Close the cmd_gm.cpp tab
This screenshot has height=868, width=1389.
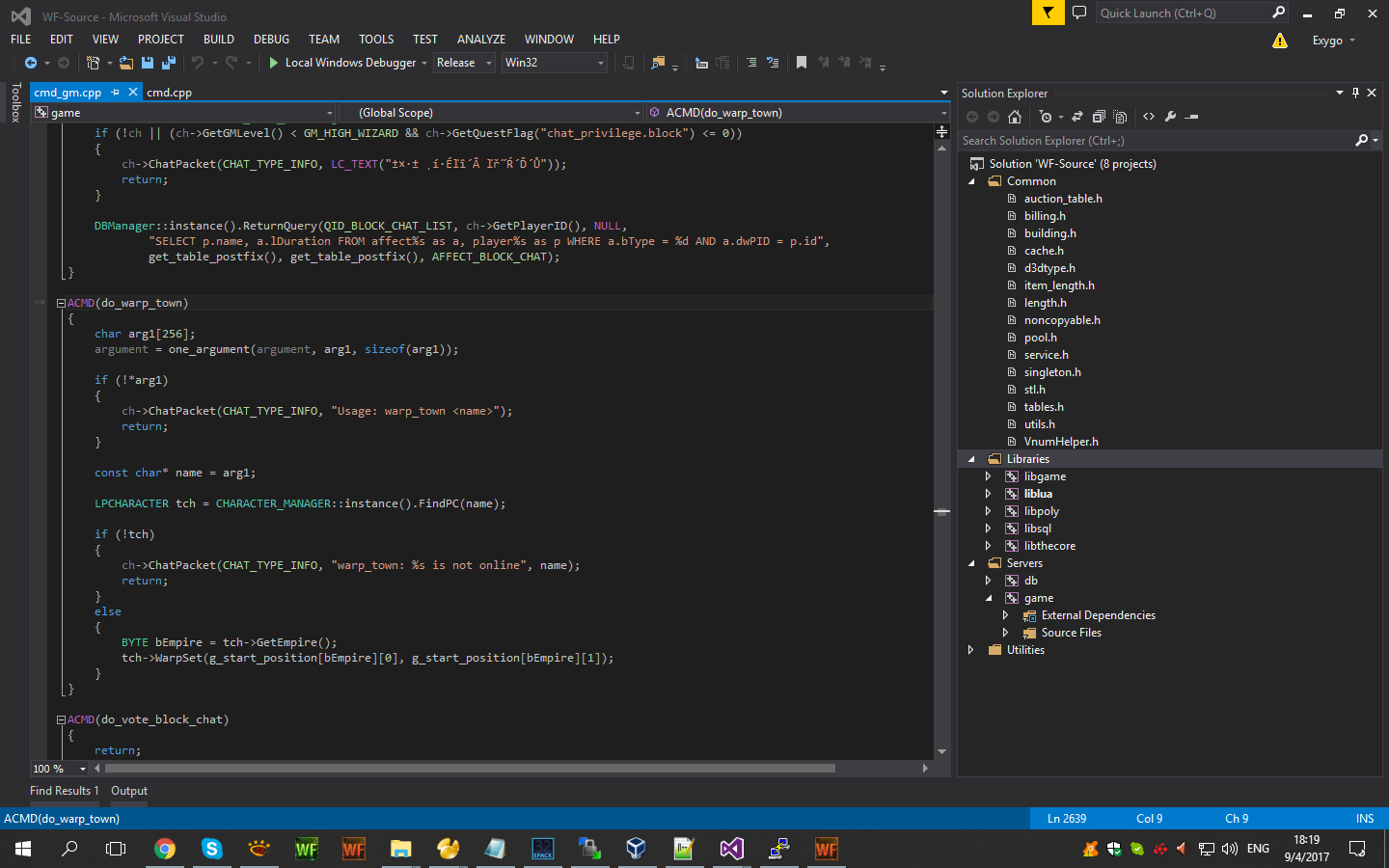[133, 93]
